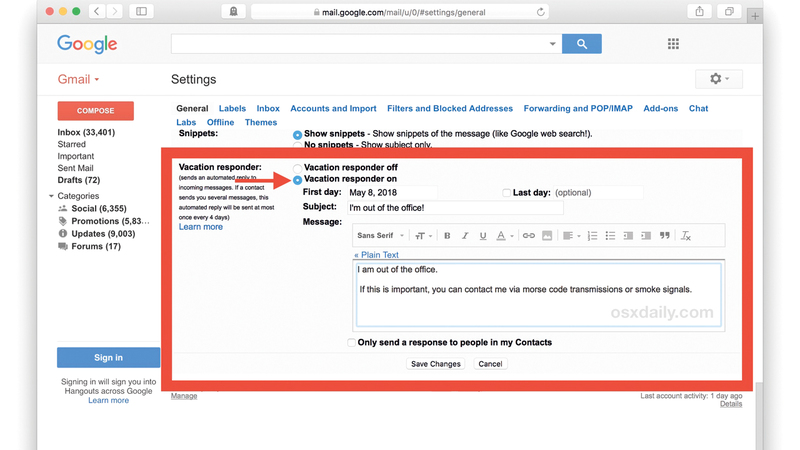
Task: Open the Forwarding and POP/IMAP tab
Action: click(x=577, y=108)
